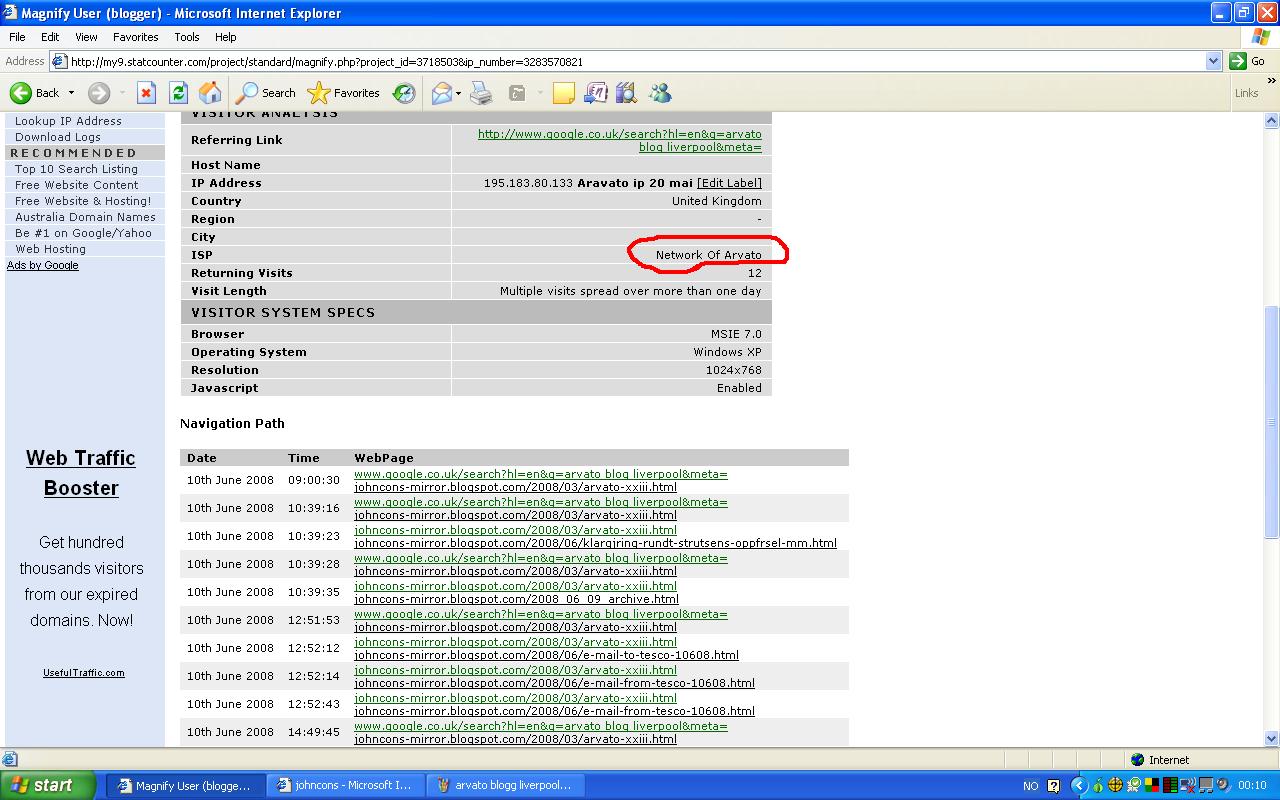Open the e-mail-to-tesco-10608.html link
The height and width of the screenshot is (800, 1280).
(x=546, y=655)
